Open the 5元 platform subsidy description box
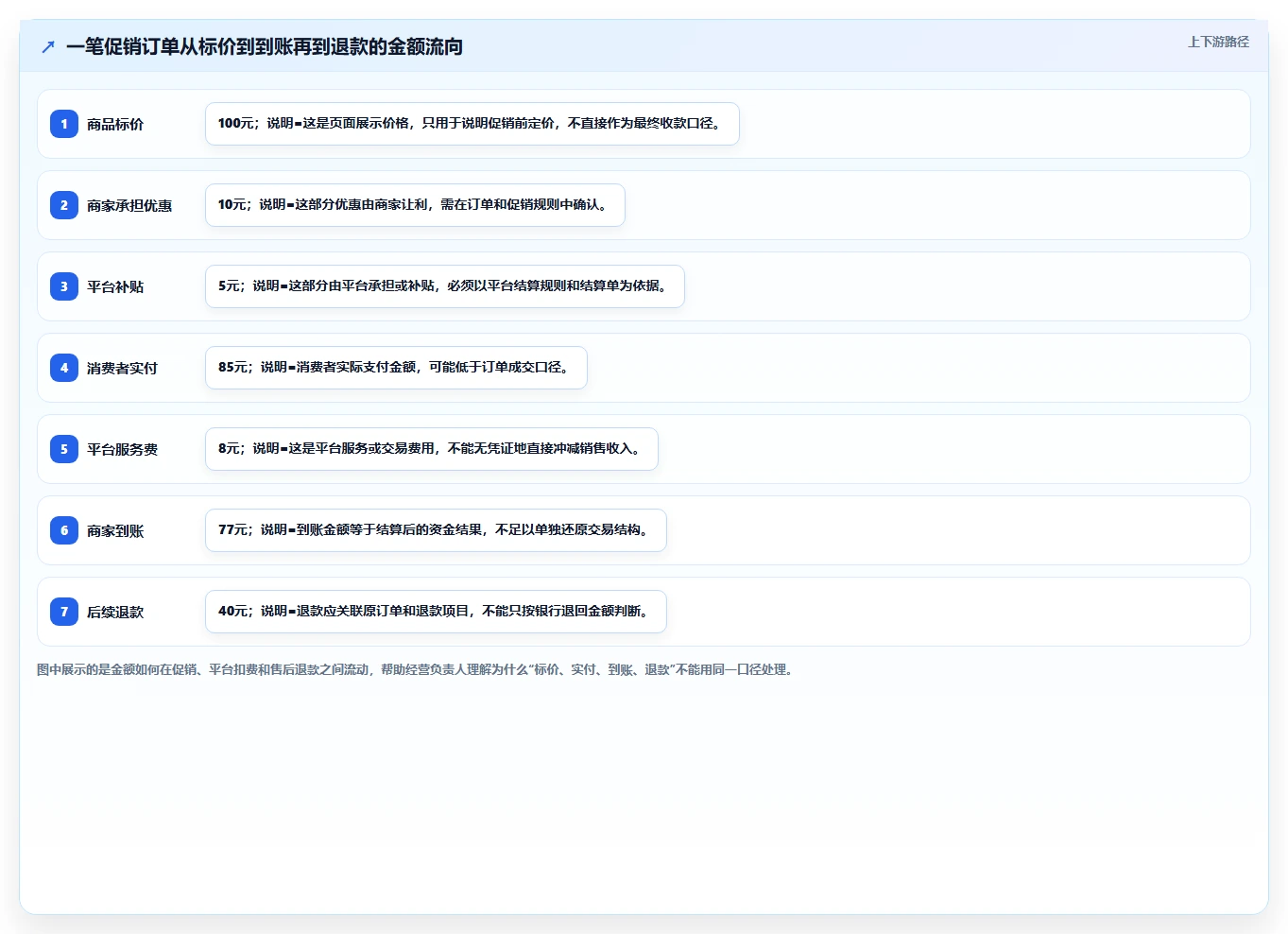 click(445, 286)
